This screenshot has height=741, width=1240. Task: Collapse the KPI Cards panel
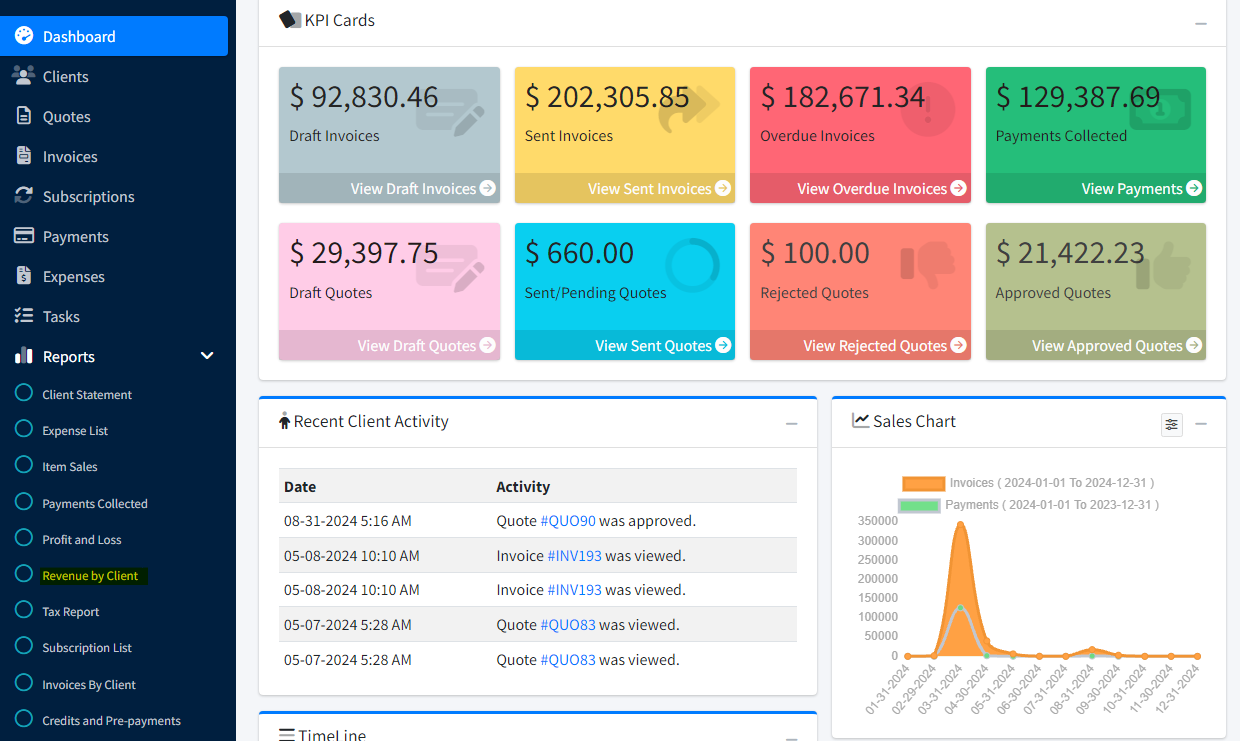pyautogui.click(x=1201, y=23)
